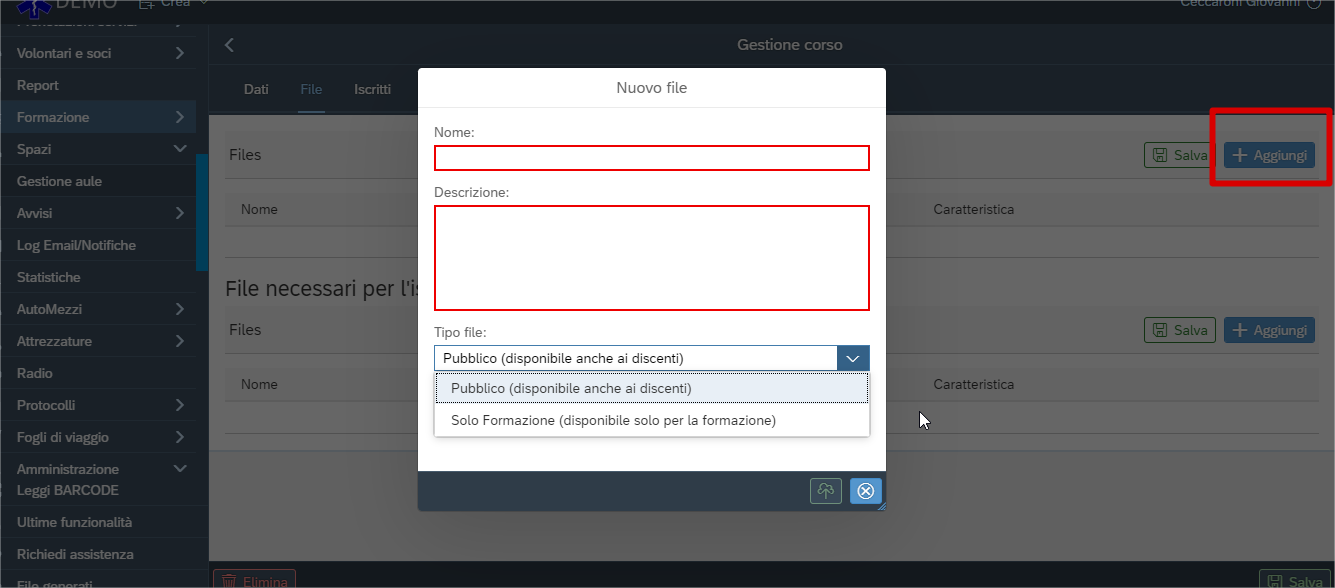
Task: Focus the Descrizione text area
Action: [x=651, y=258]
